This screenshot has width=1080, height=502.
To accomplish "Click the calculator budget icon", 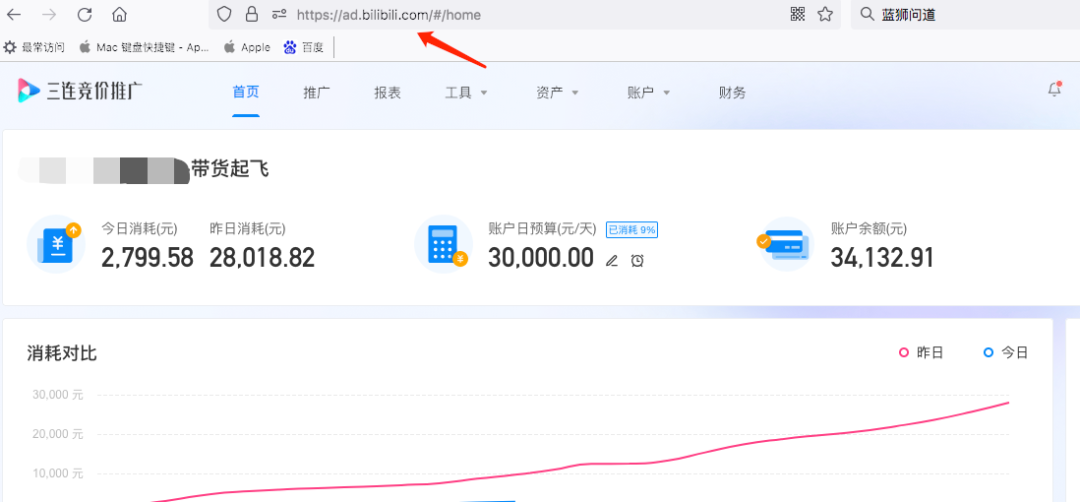I will tap(444, 244).
